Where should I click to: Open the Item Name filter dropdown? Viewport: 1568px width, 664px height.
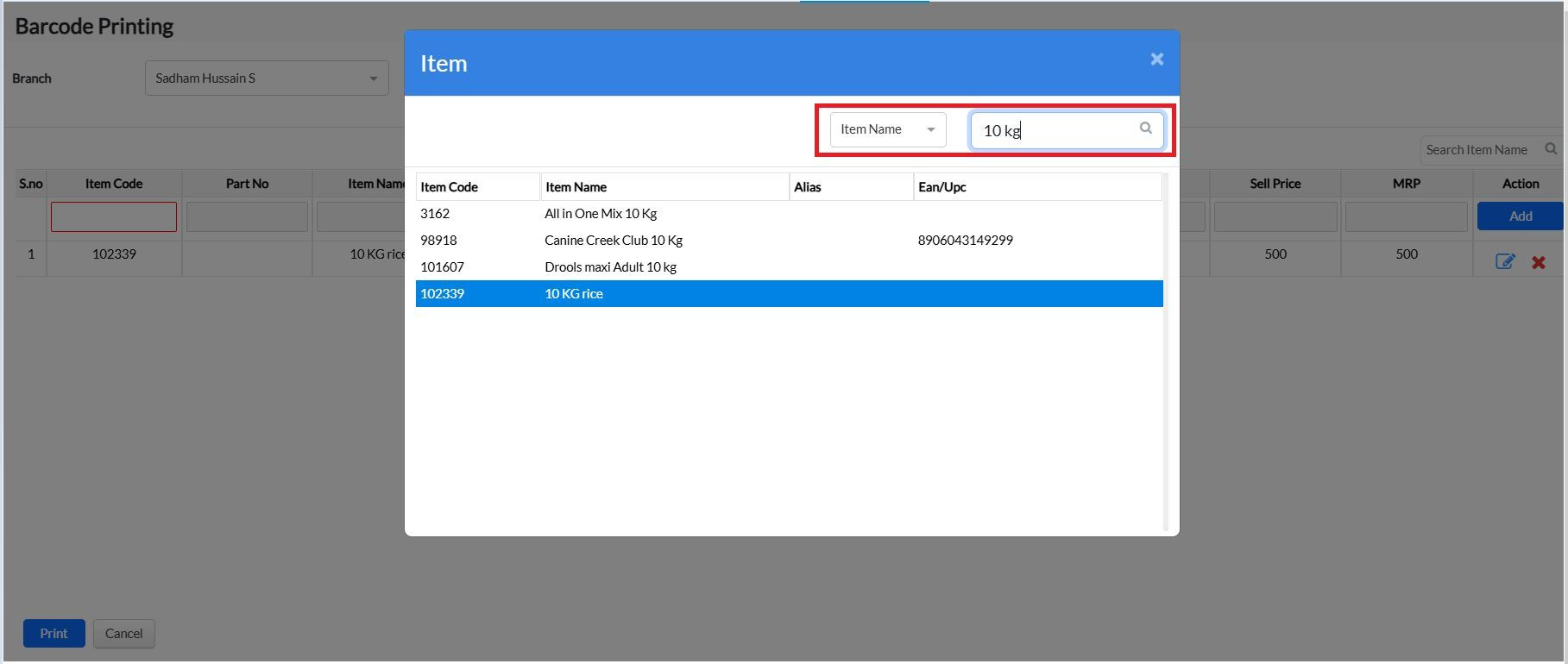pos(887,129)
